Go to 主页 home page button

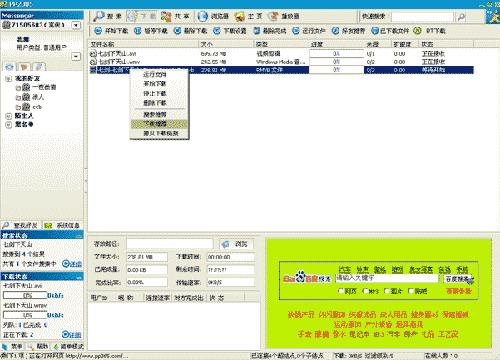[x=248, y=16]
